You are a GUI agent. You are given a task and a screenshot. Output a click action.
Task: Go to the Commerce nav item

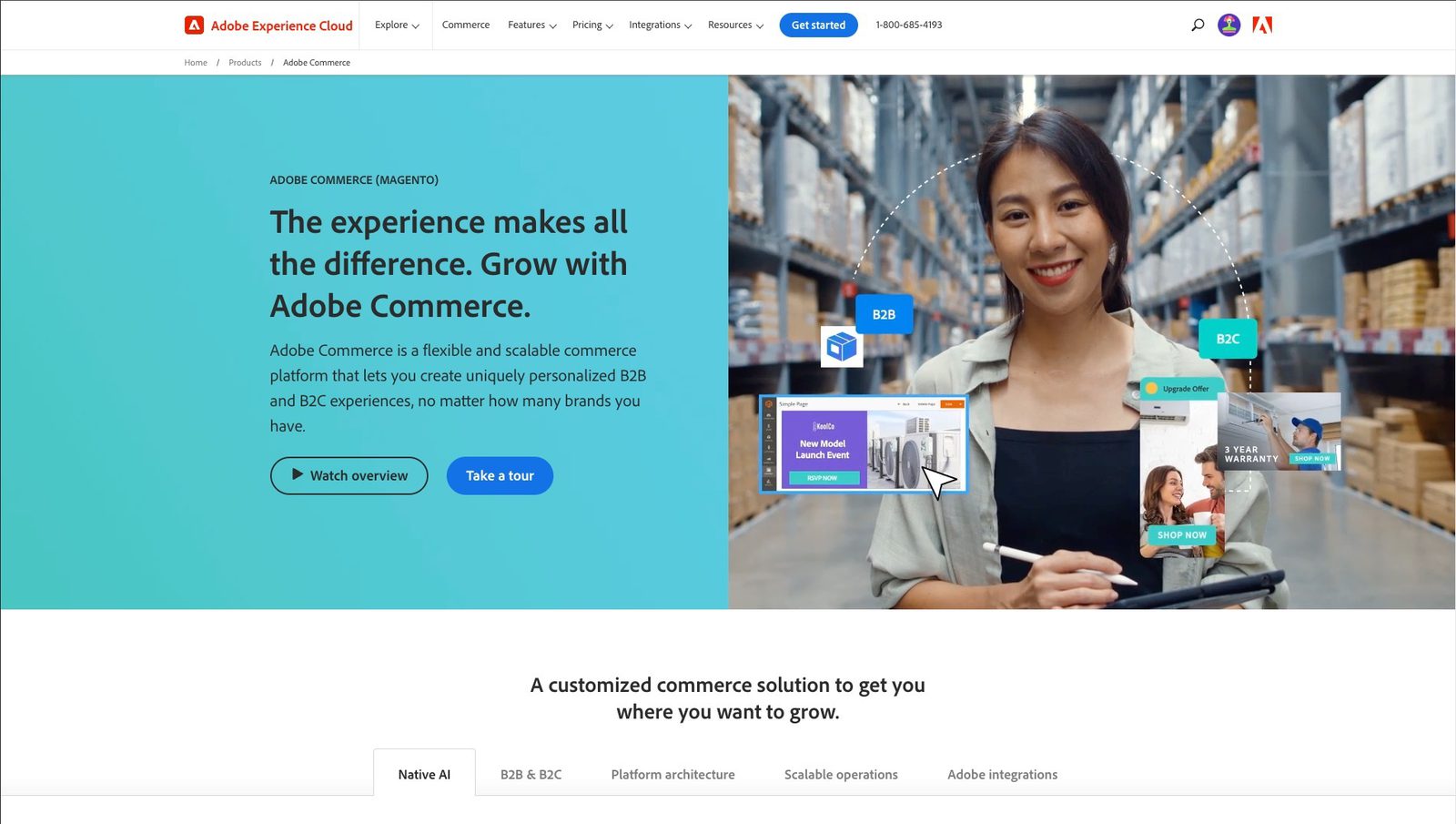pyautogui.click(x=466, y=25)
